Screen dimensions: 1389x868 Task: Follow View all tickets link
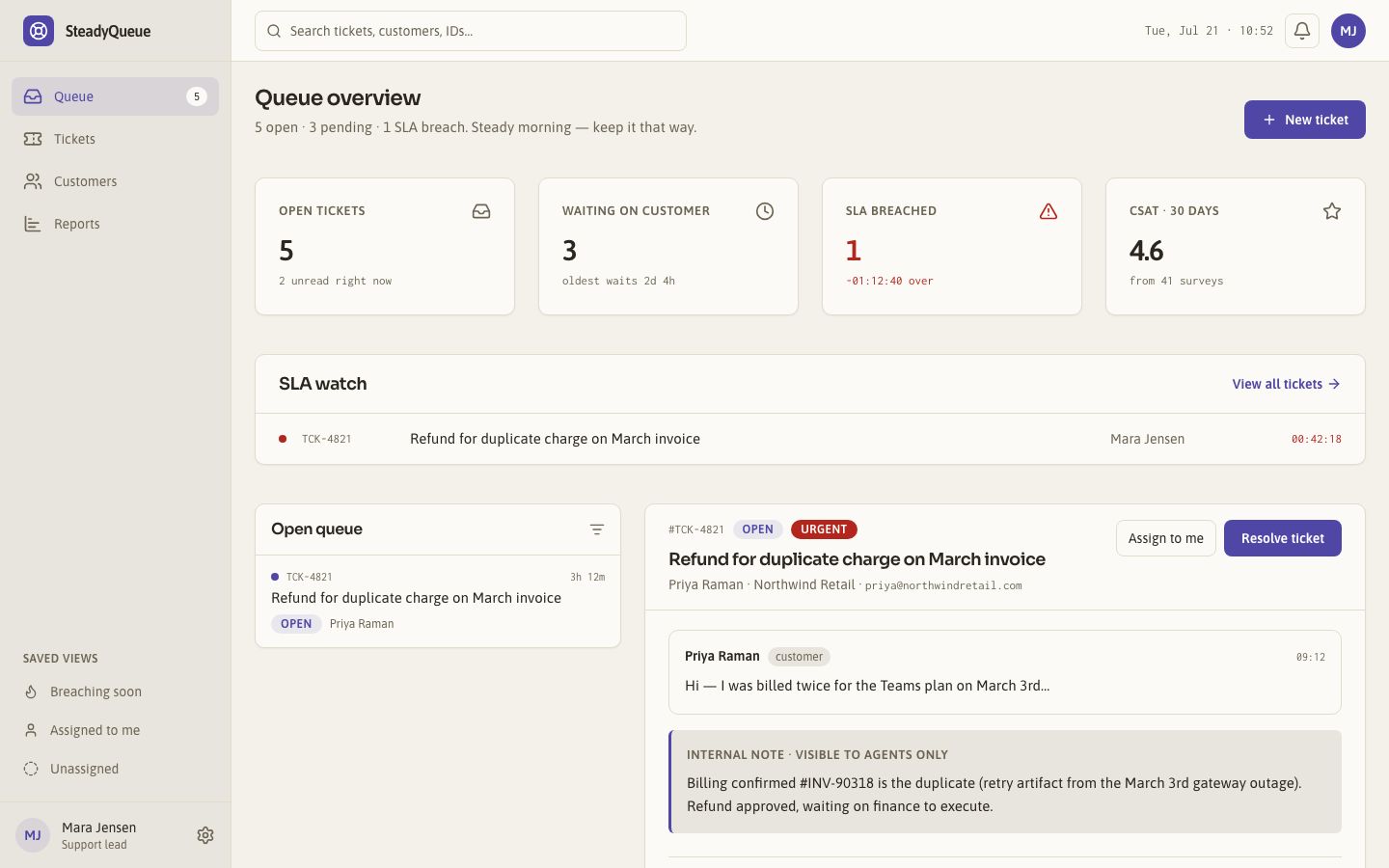click(1286, 384)
